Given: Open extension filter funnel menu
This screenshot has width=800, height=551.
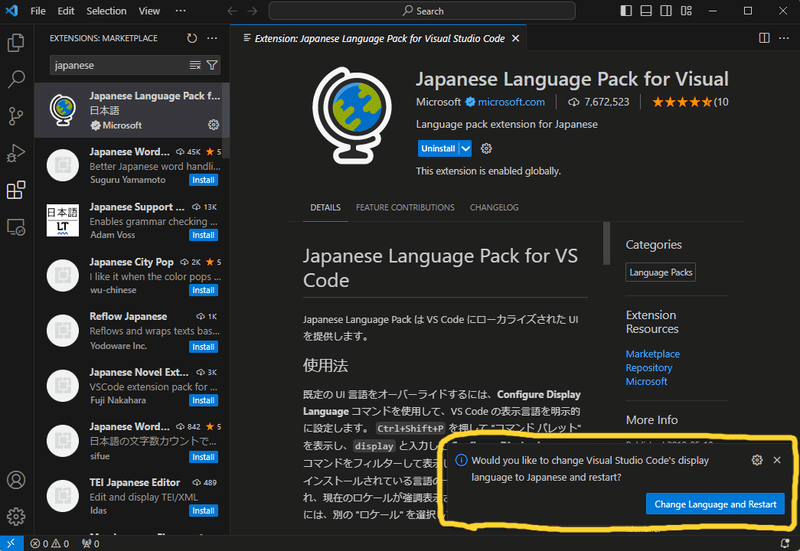Looking at the screenshot, I should [x=212, y=65].
